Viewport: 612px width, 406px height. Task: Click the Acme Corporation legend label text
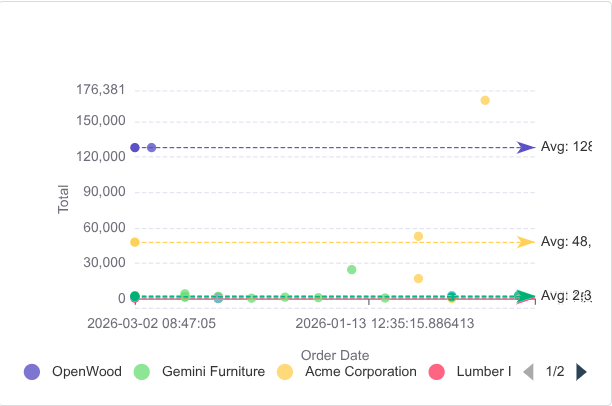pos(361,372)
